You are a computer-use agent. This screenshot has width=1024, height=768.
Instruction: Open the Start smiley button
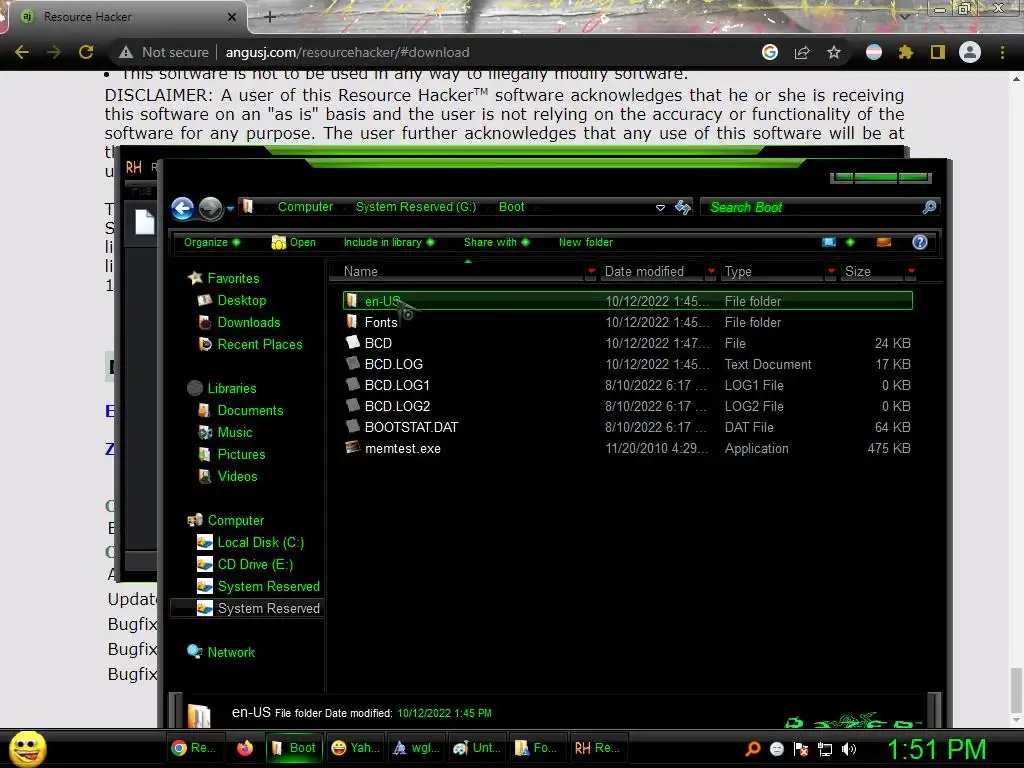click(27, 748)
